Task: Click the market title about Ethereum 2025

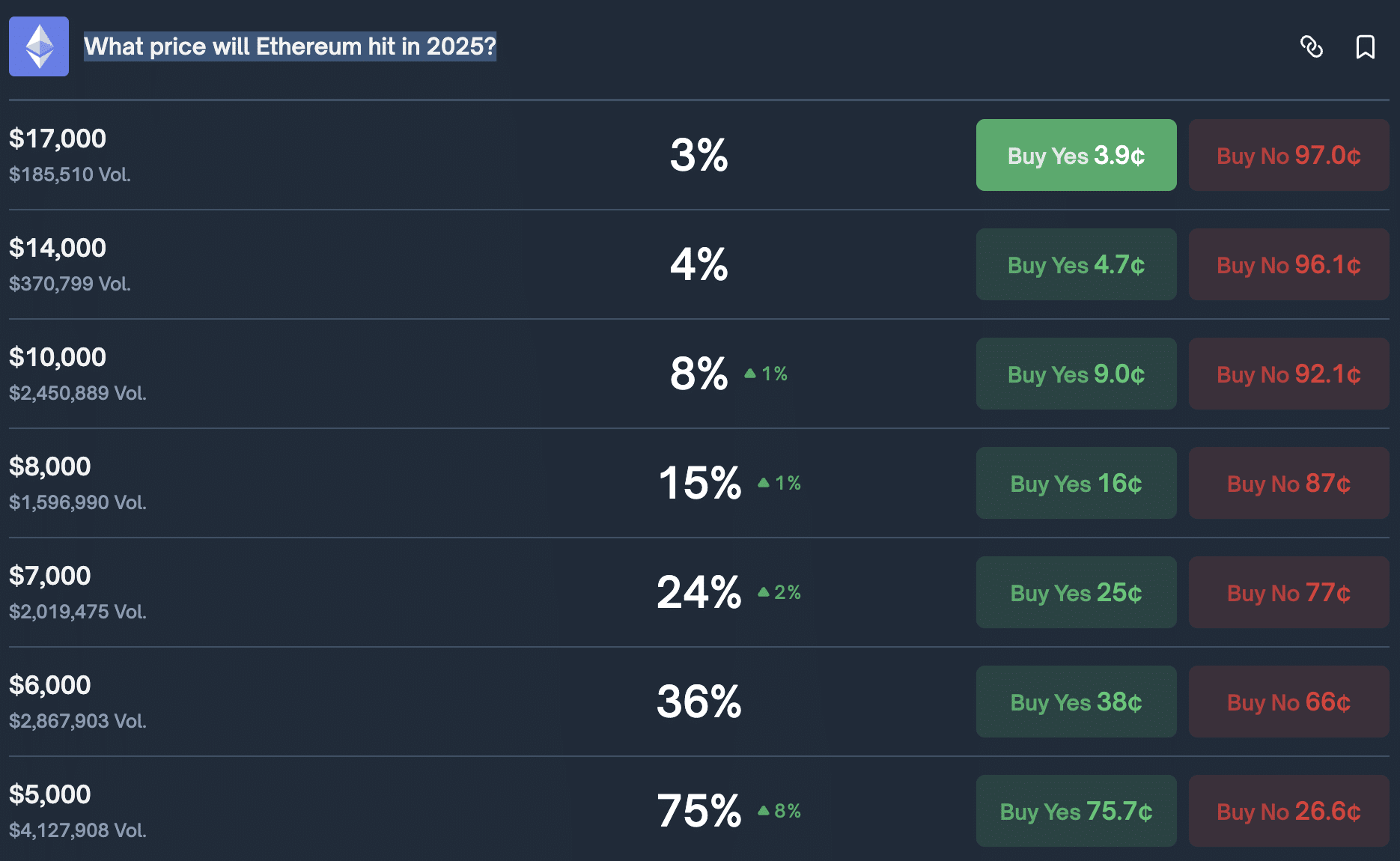Action: tap(290, 46)
